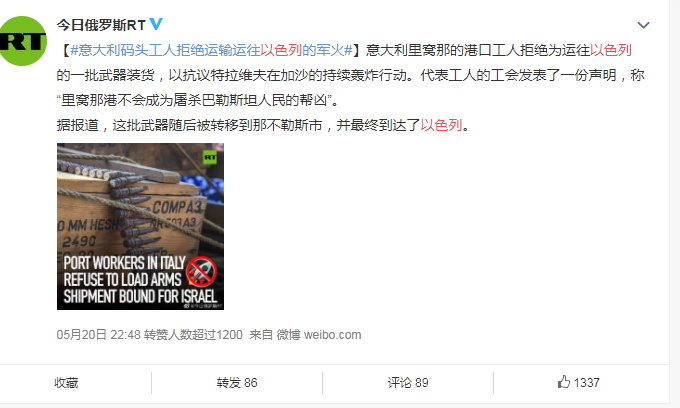
Task: Click red 以色列 keyword in first line
Action: 611,50
